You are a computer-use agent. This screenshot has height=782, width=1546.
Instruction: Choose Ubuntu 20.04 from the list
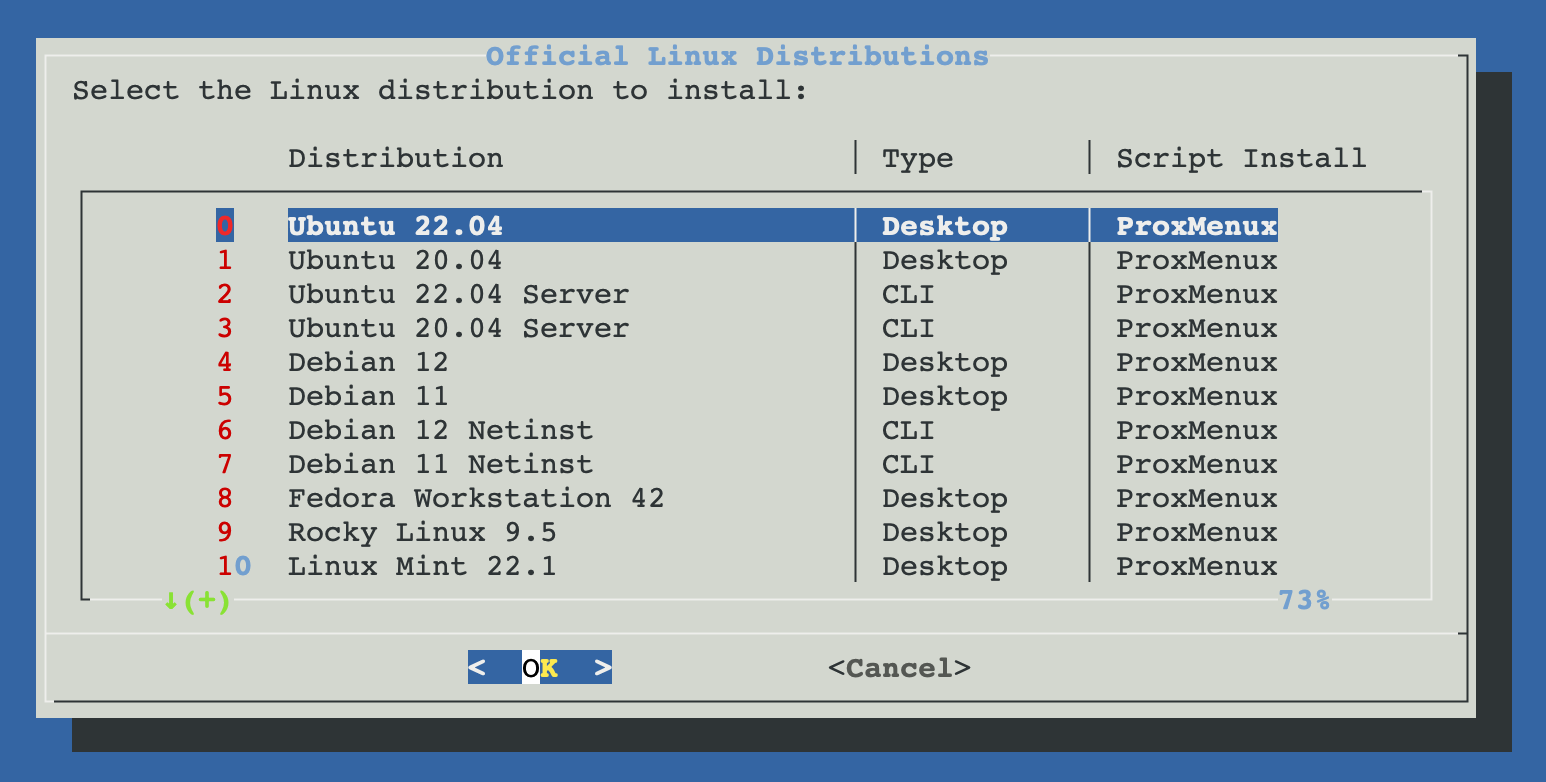coord(395,260)
